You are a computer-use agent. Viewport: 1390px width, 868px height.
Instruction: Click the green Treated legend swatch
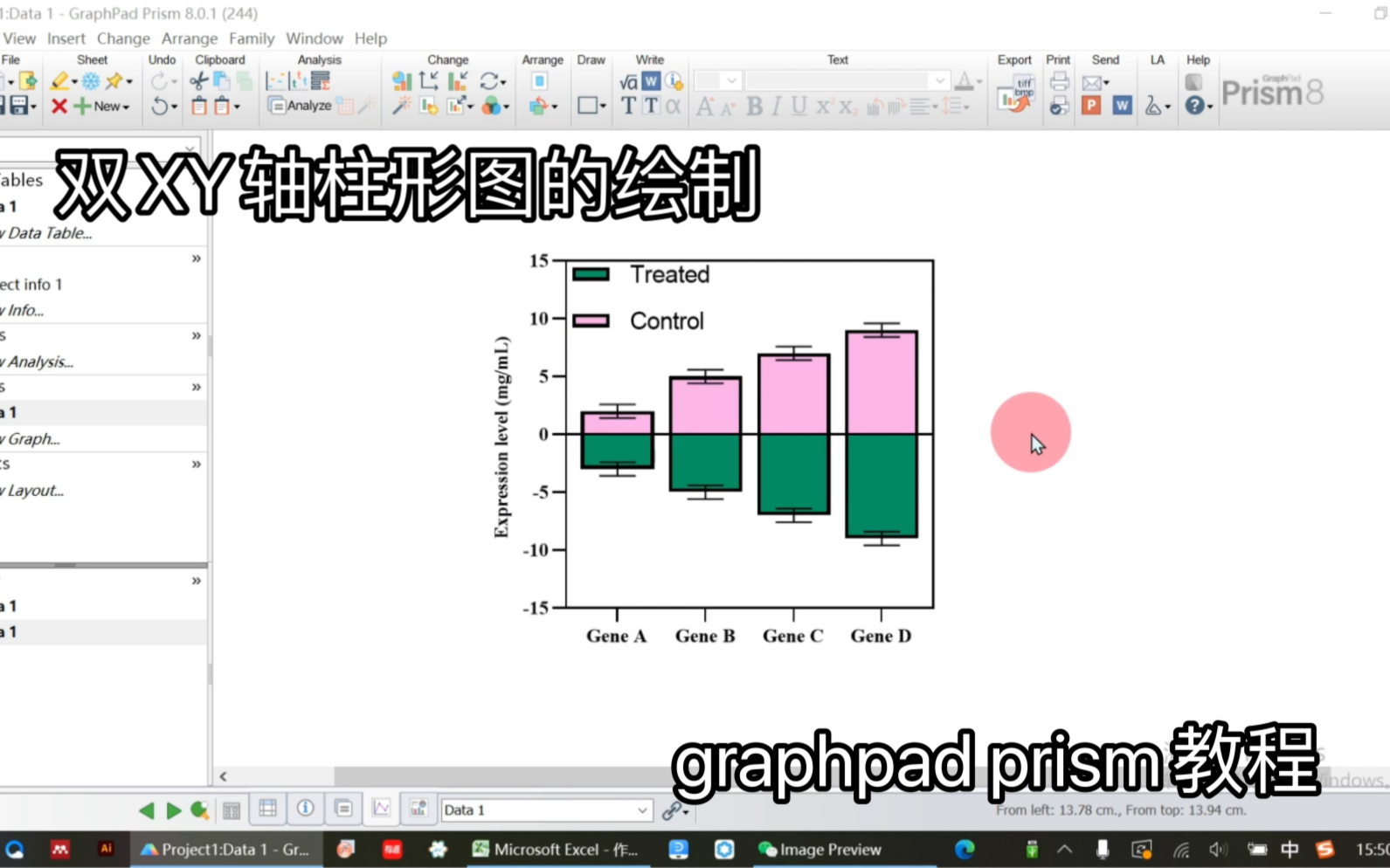click(591, 274)
